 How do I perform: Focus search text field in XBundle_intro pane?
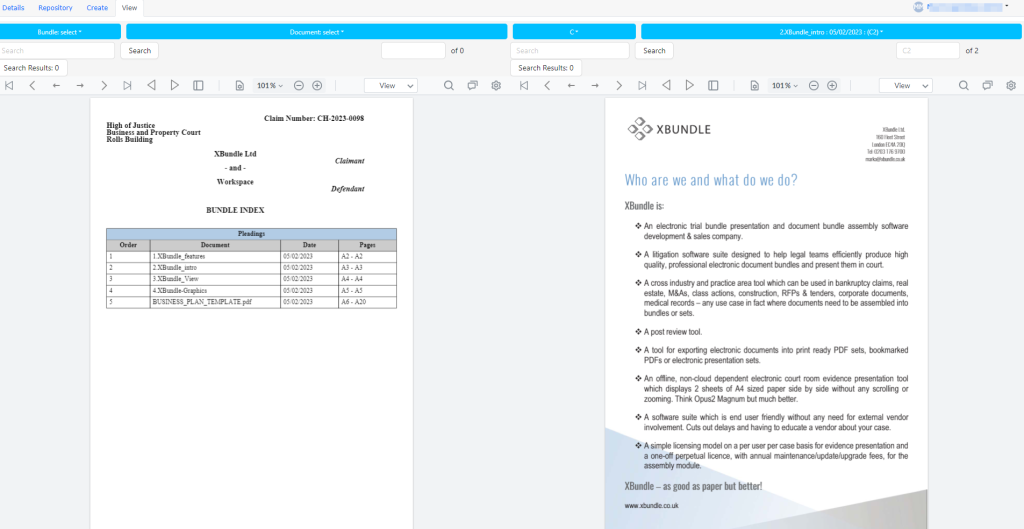point(570,50)
